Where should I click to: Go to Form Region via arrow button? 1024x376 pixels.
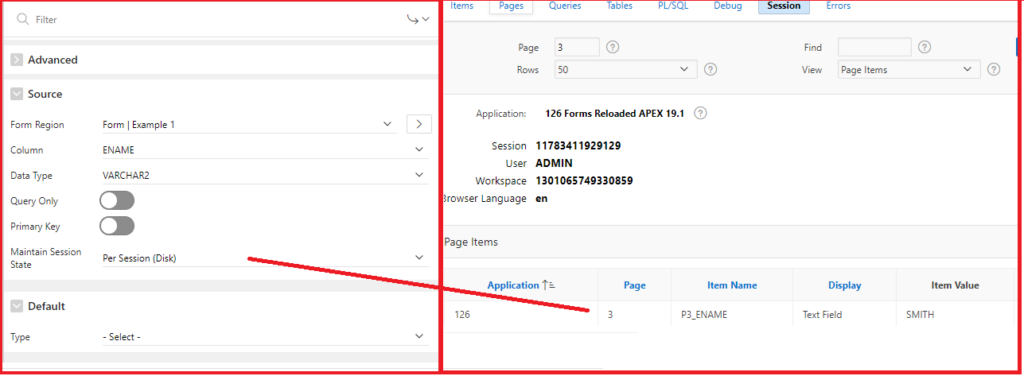pos(419,124)
